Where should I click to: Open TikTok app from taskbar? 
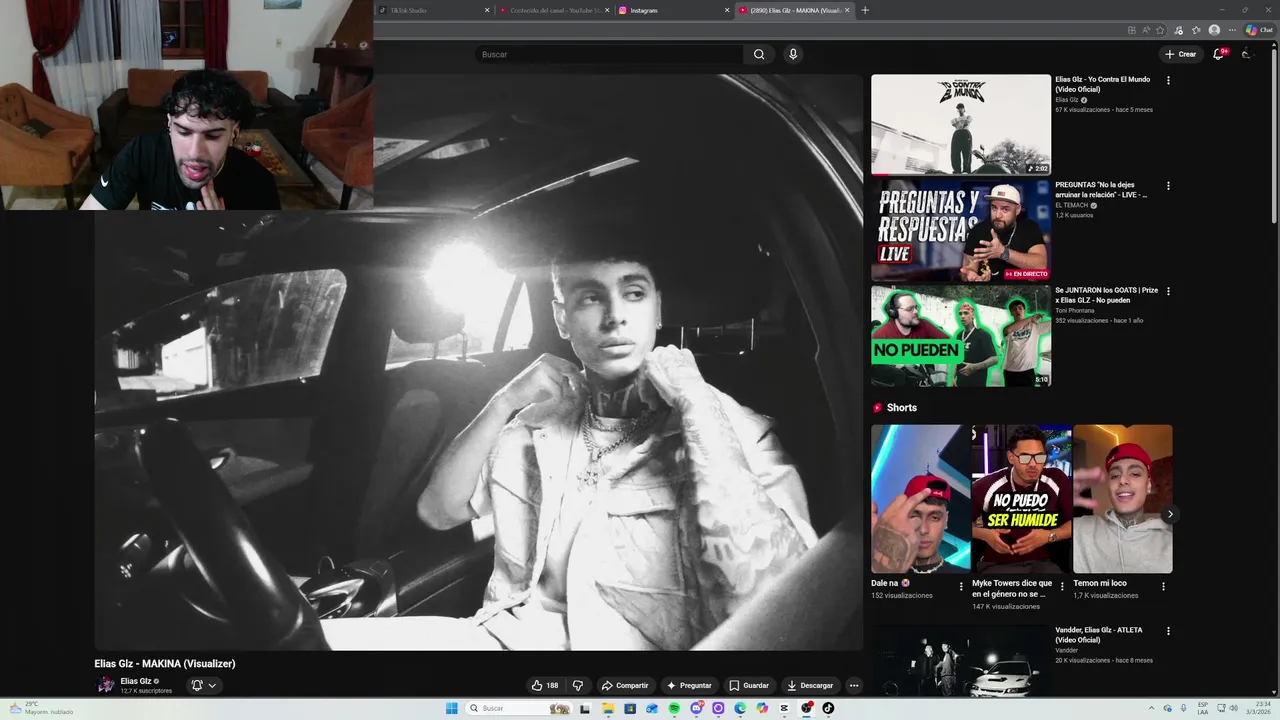pos(828,708)
